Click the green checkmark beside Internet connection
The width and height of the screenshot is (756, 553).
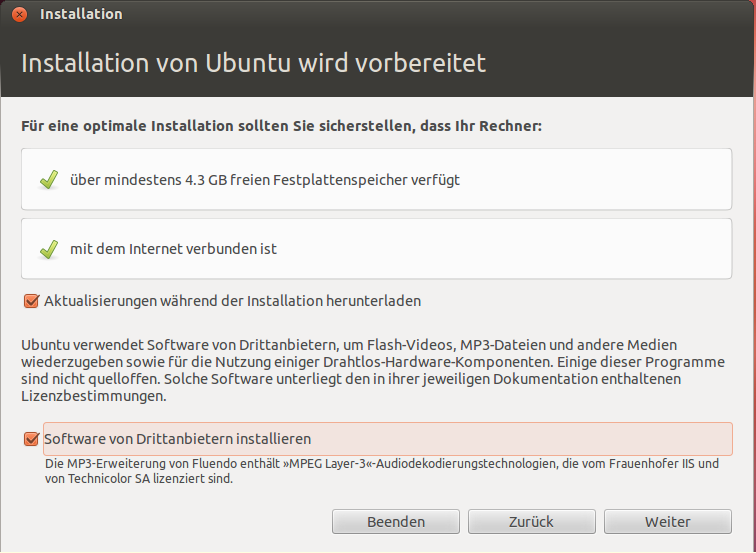(x=49, y=249)
